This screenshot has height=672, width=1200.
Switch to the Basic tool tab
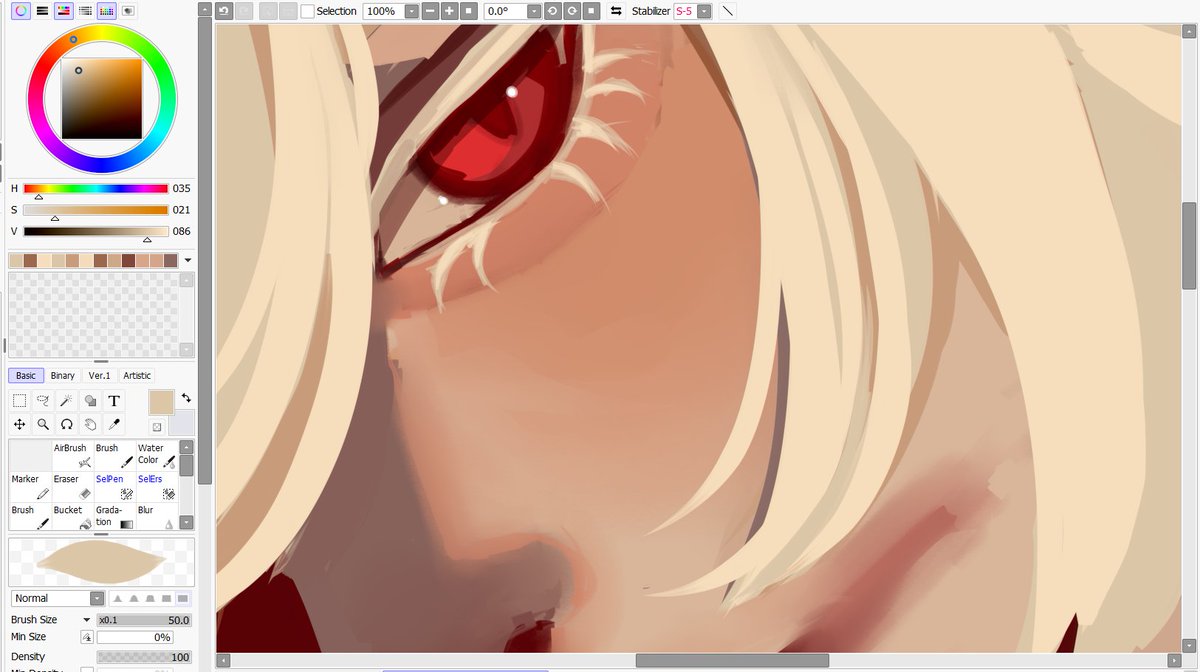(x=26, y=376)
